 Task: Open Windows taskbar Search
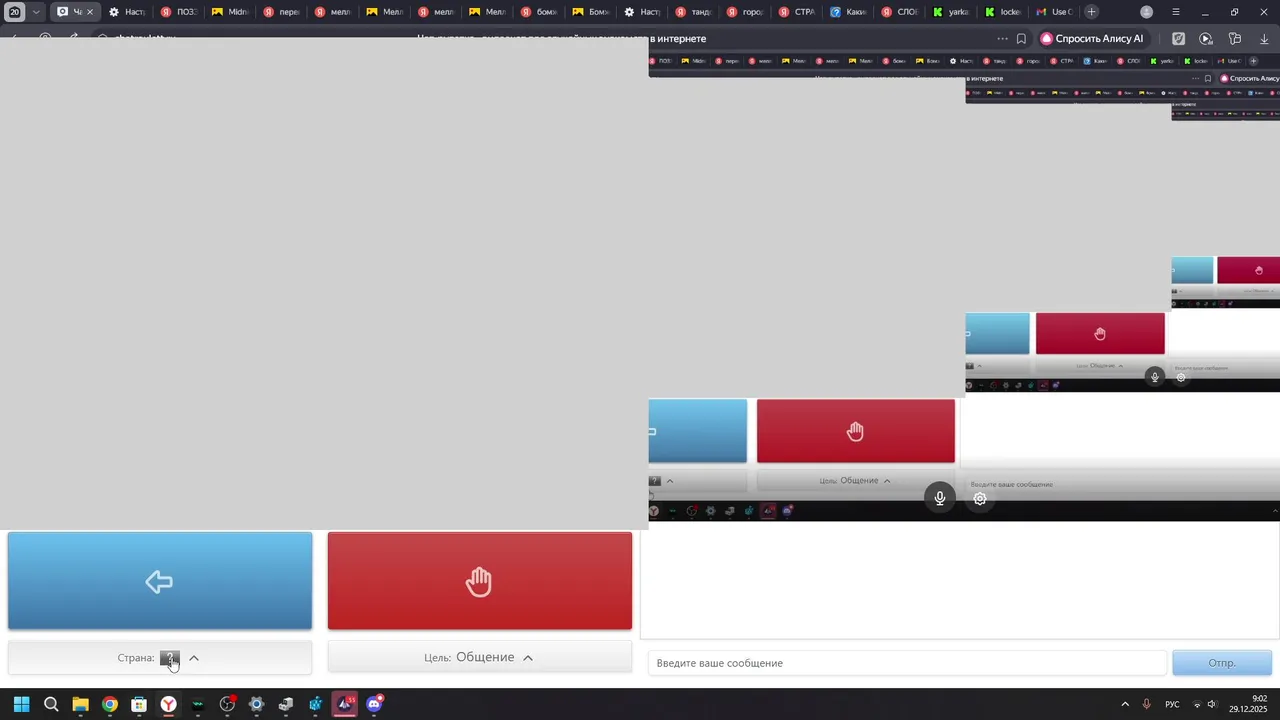pyautogui.click(x=51, y=704)
